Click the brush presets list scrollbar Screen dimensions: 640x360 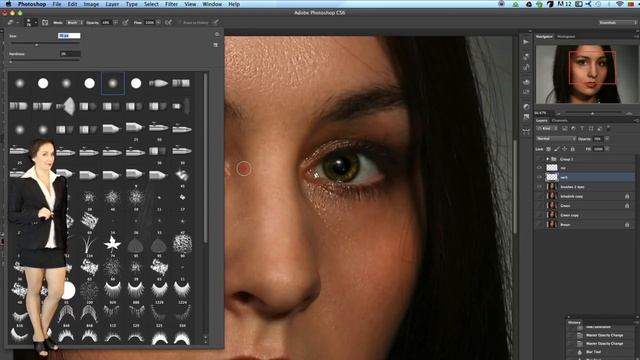pos(205,158)
